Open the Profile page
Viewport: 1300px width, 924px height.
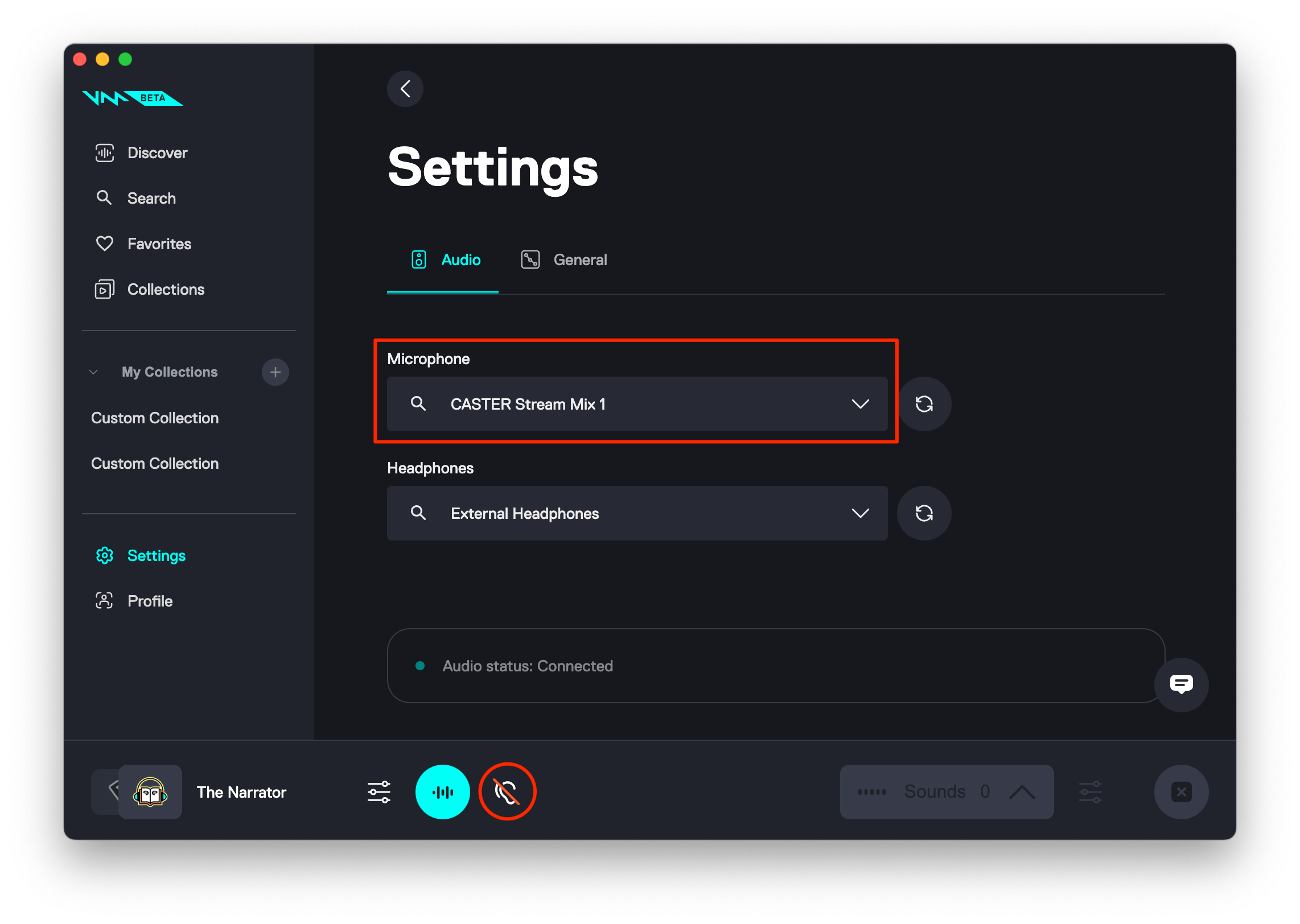(x=150, y=600)
